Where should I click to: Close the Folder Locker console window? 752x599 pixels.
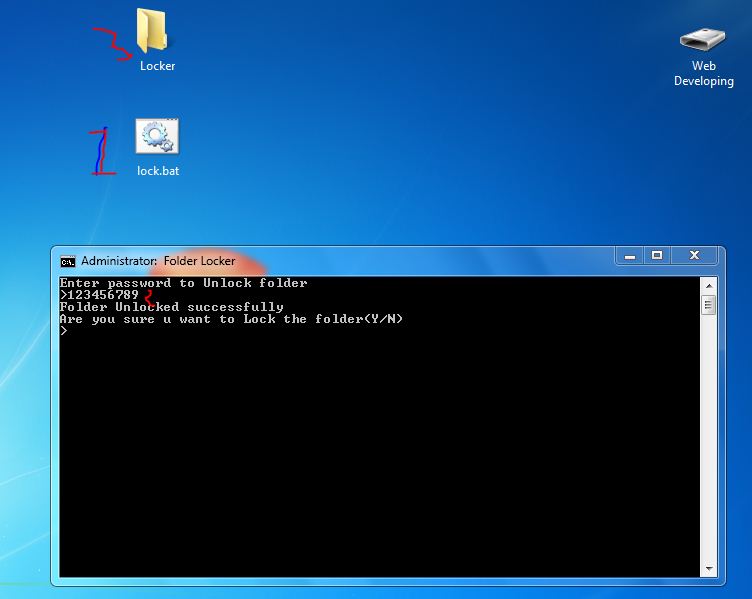tap(694, 256)
